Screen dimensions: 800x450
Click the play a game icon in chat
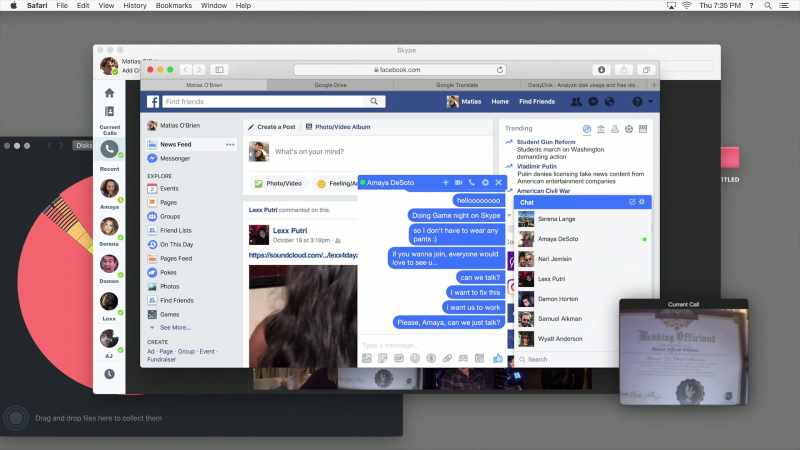tap(463, 359)
